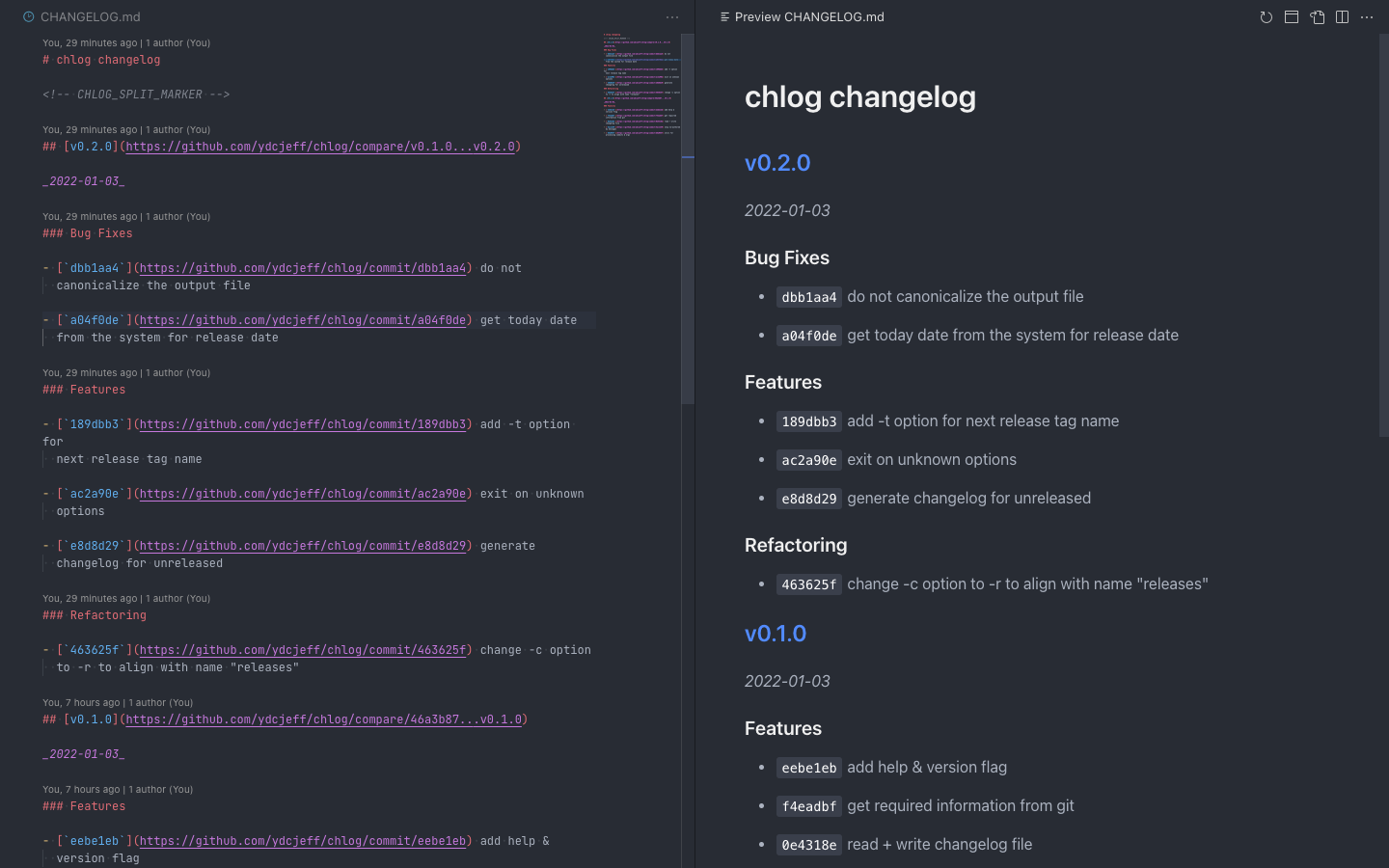The image size is (1389, 868).
Task: Click '### Bug Fixes' line in source editor
Action: click(x=88, y=233)
